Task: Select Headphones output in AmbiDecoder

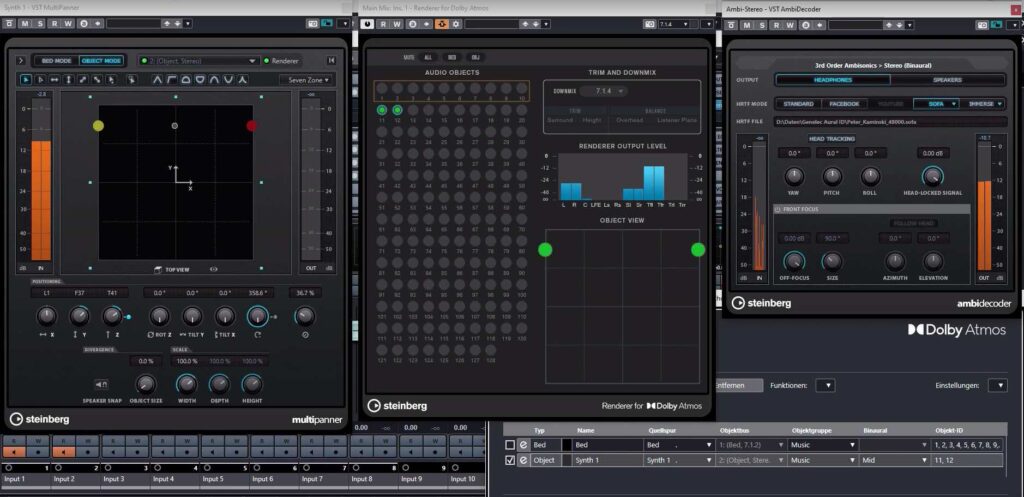Action: coord(833,80)
